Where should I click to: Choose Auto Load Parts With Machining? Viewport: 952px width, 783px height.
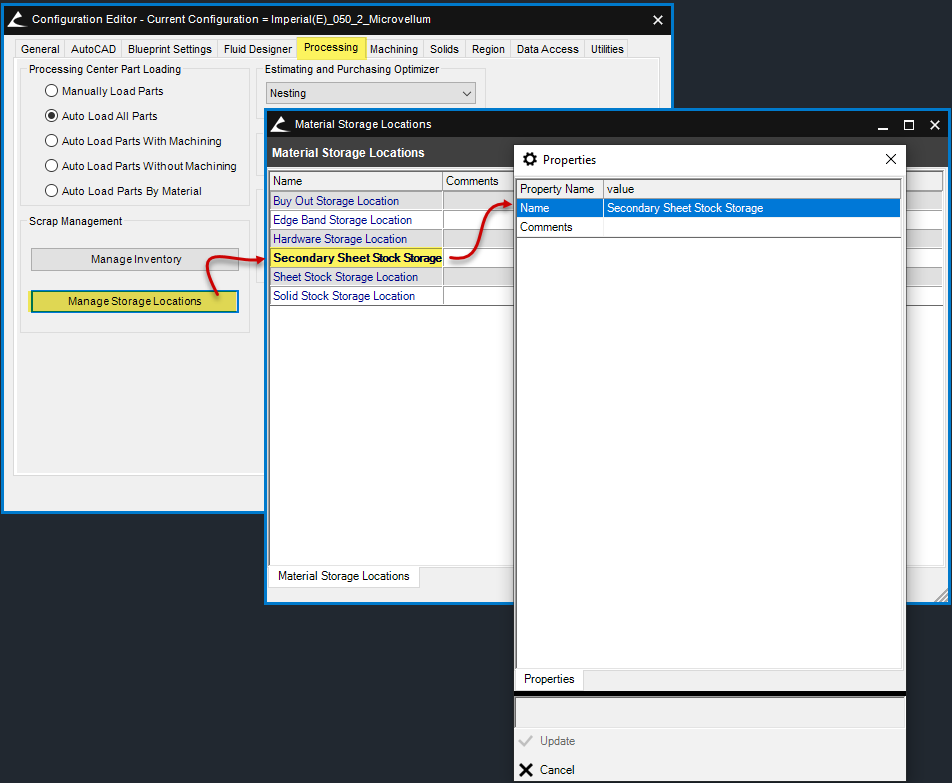52,141
